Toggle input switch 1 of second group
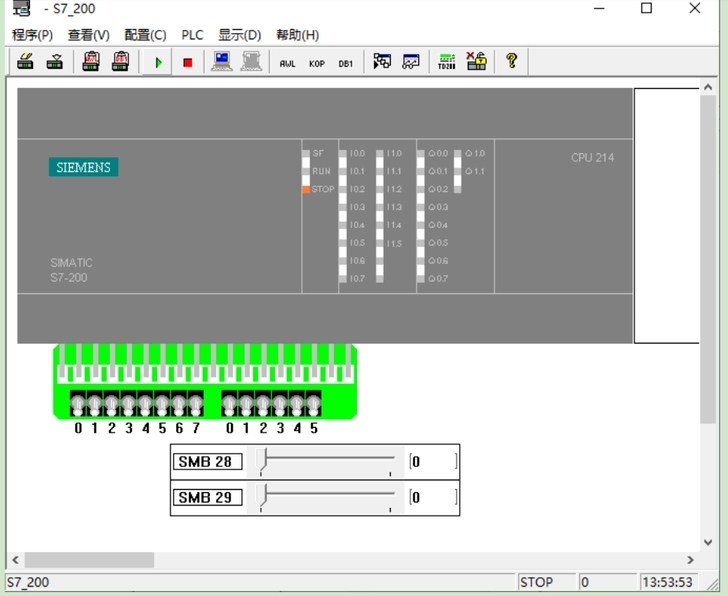Viewport: 728px width, 596px height. [246, 404]
